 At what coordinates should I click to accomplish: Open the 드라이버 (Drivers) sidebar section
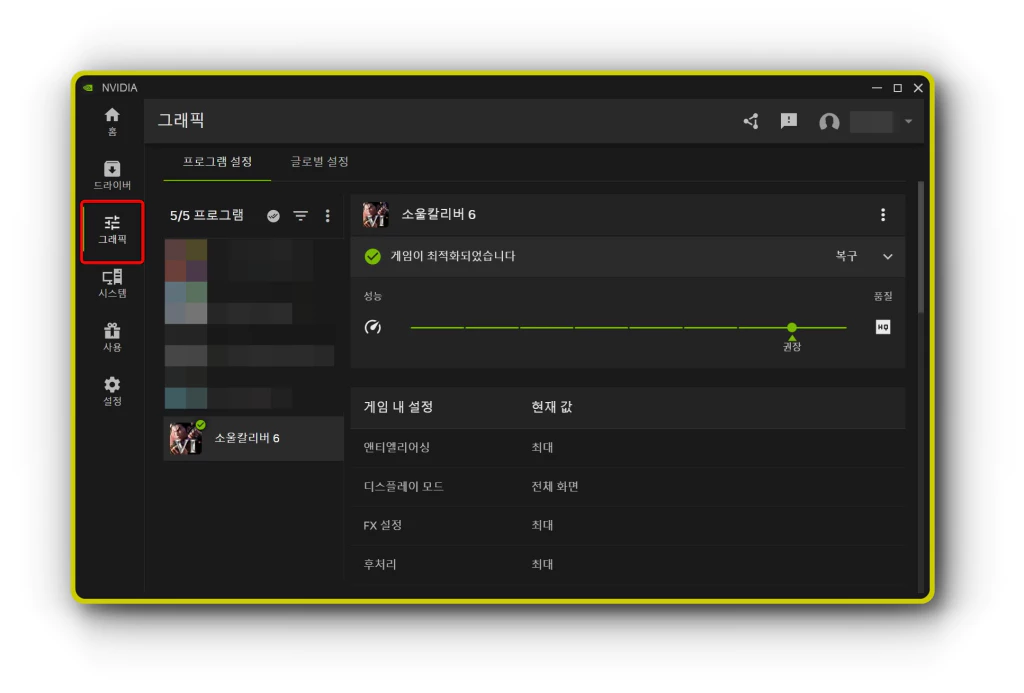coord(112,175)
